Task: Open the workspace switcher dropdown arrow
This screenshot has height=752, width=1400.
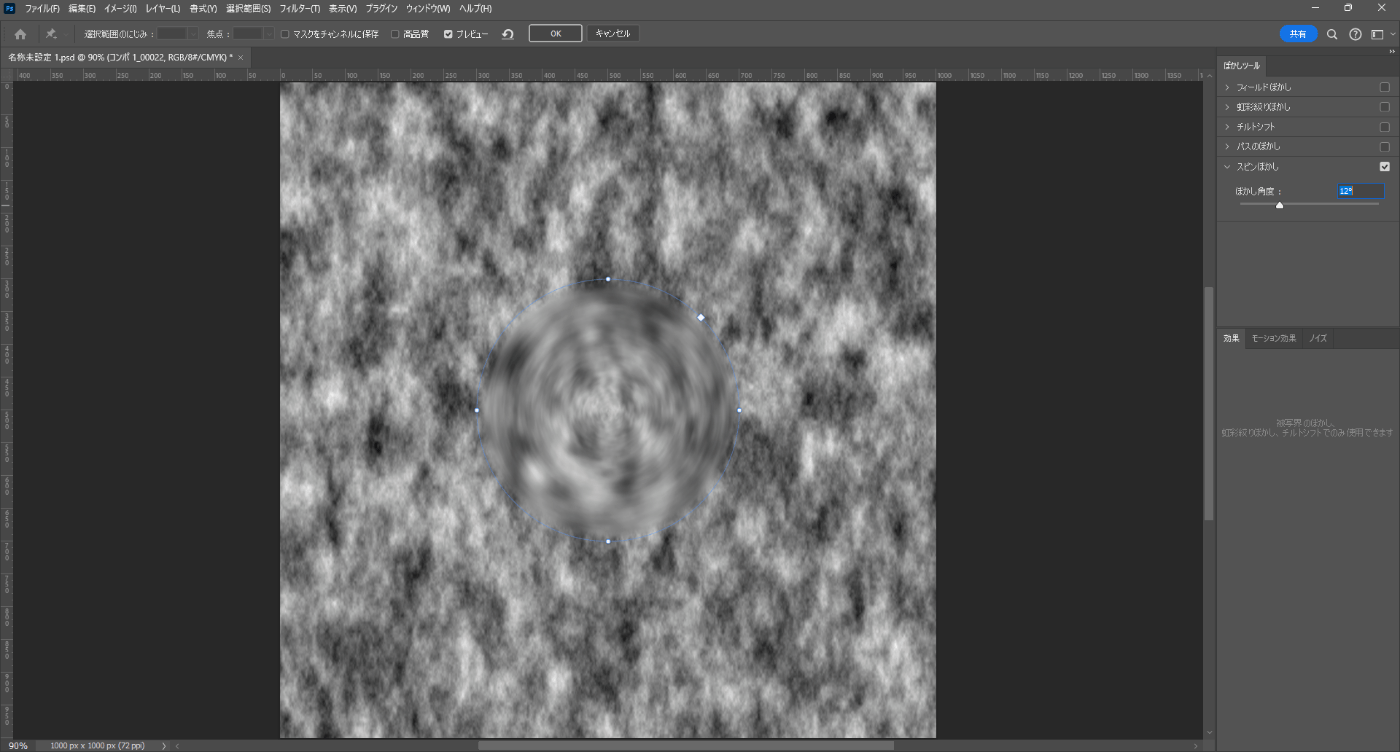Action: point(1392,34)
